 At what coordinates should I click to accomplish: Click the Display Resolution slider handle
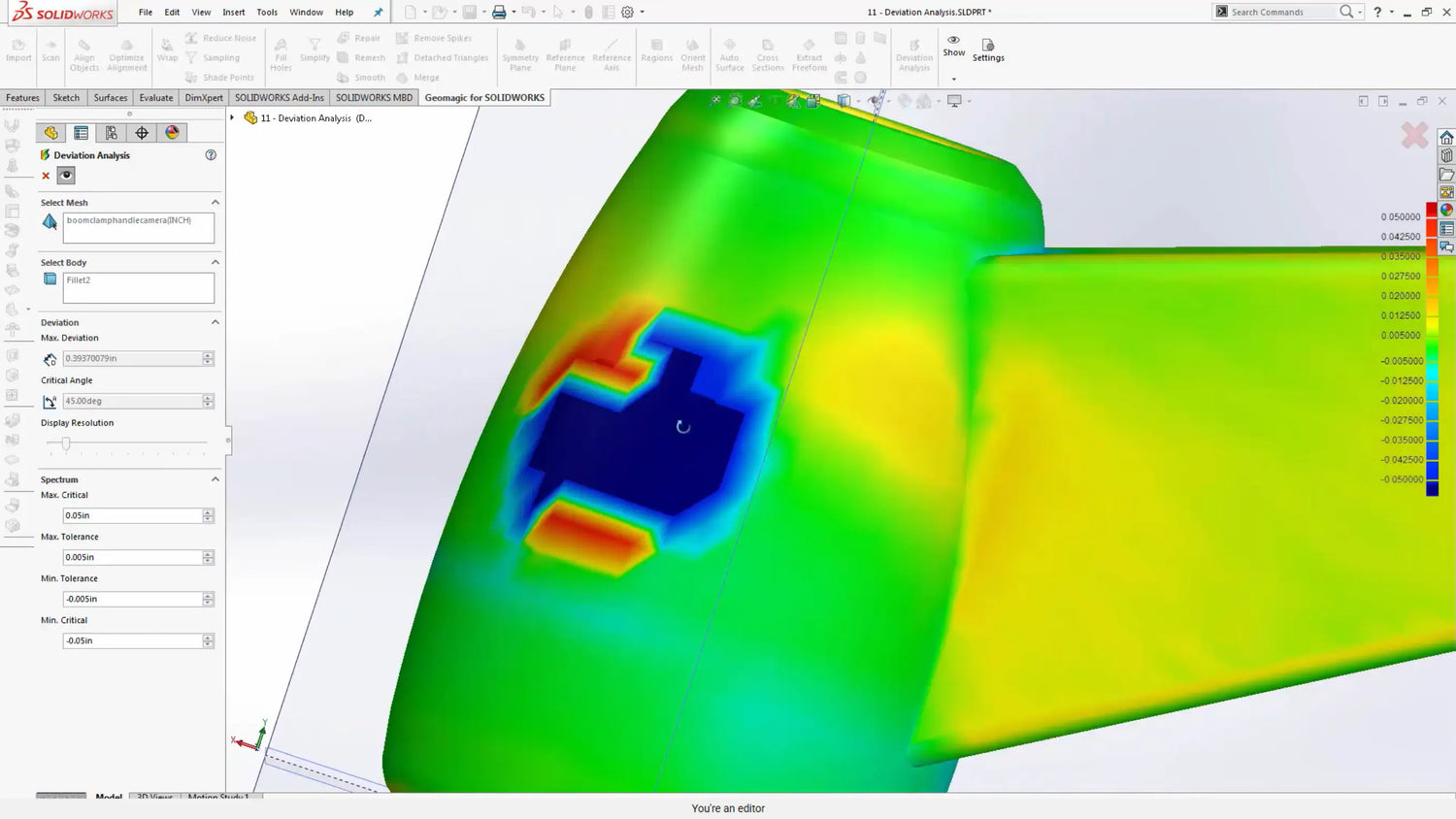66,443
